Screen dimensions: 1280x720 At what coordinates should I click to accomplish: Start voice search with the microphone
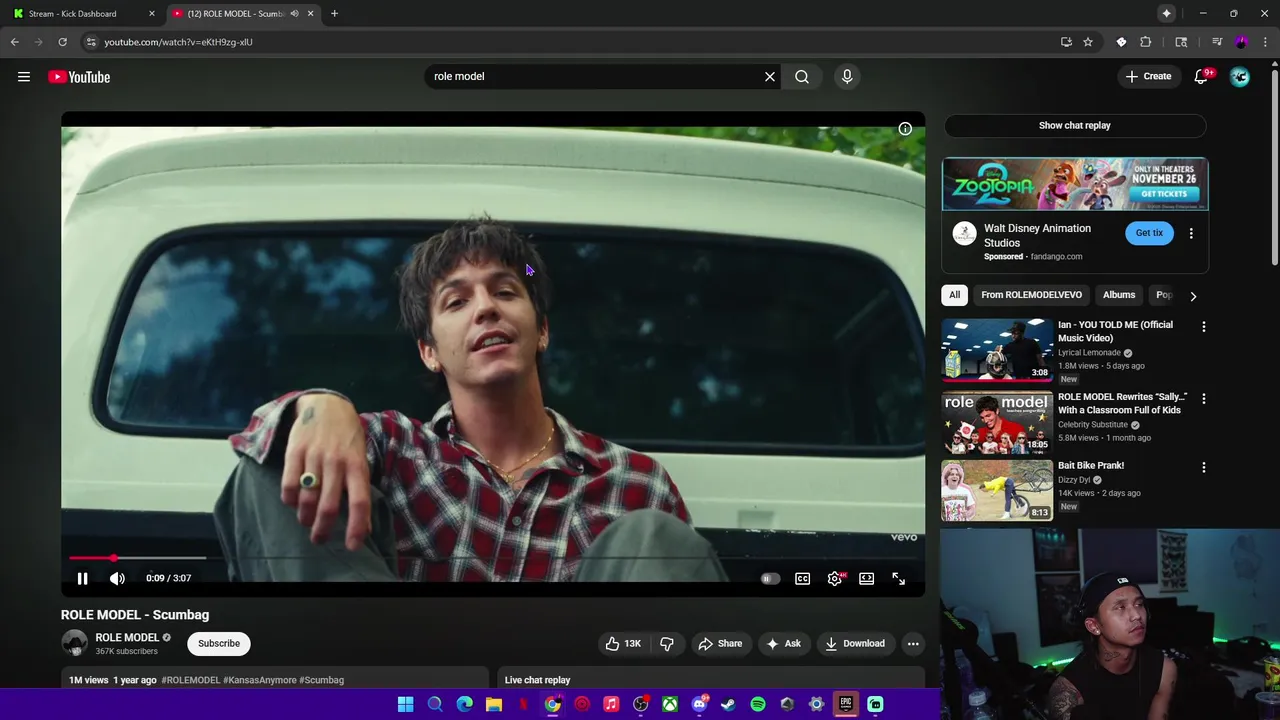click(x=847, y=76)
